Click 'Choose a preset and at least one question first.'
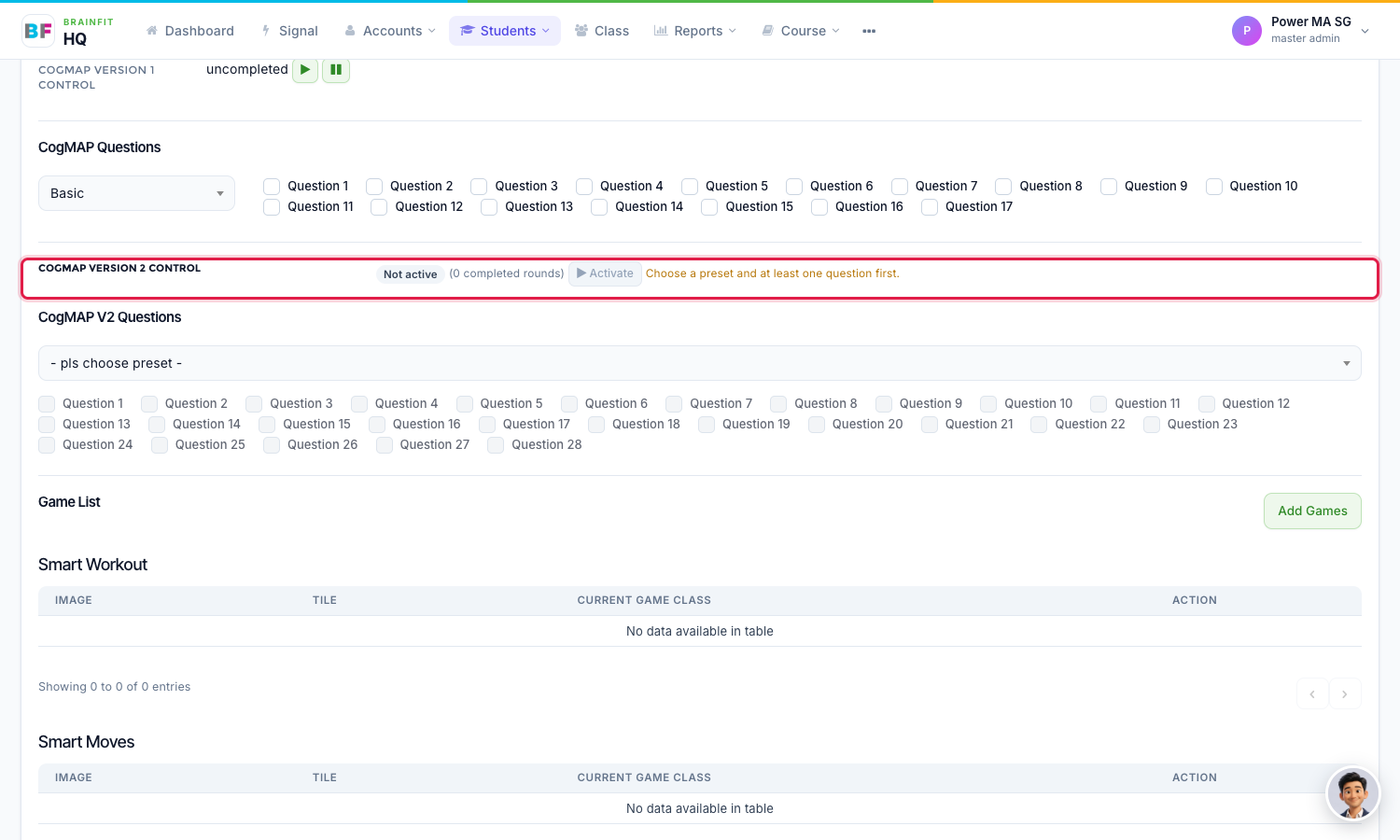 point(773,273)
